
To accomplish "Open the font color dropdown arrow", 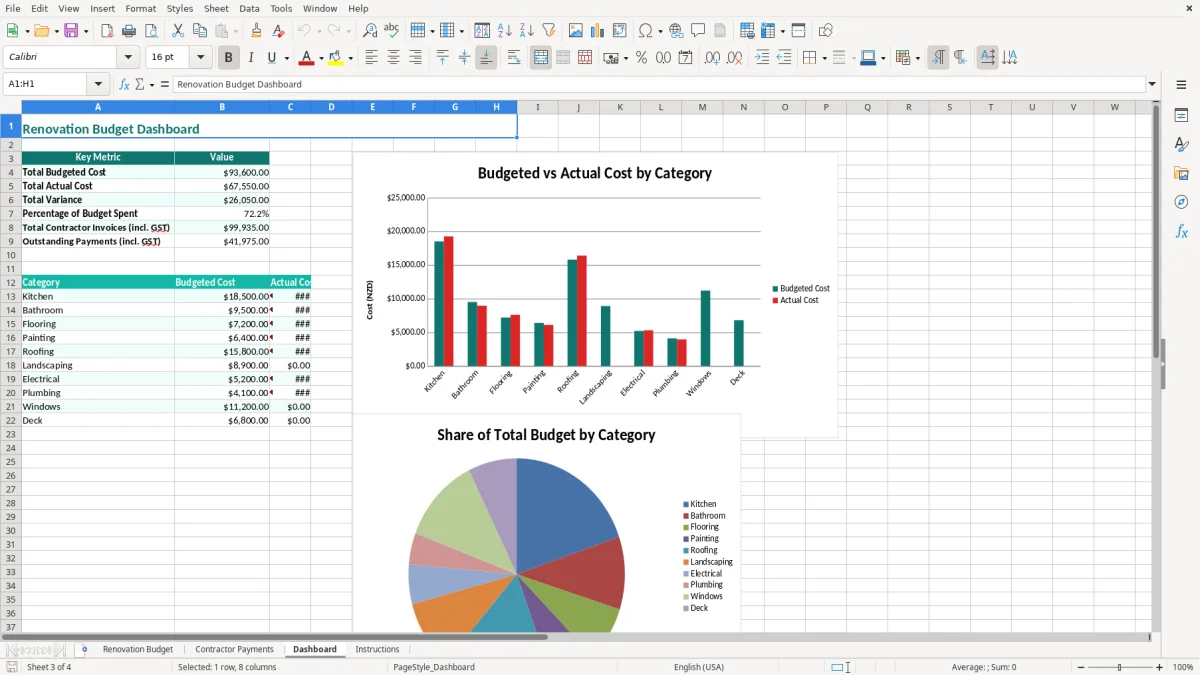I will click(x=321, y=58).
